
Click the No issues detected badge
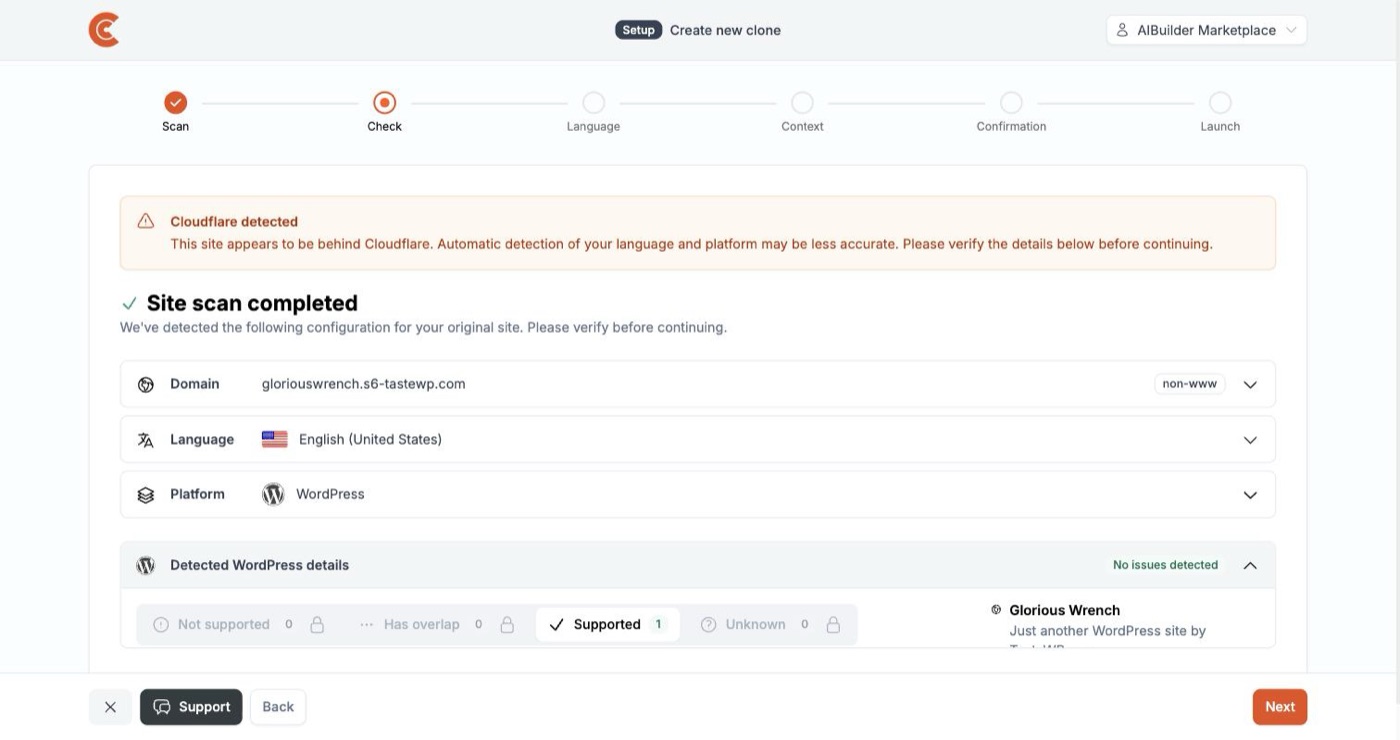(1165, 565)
